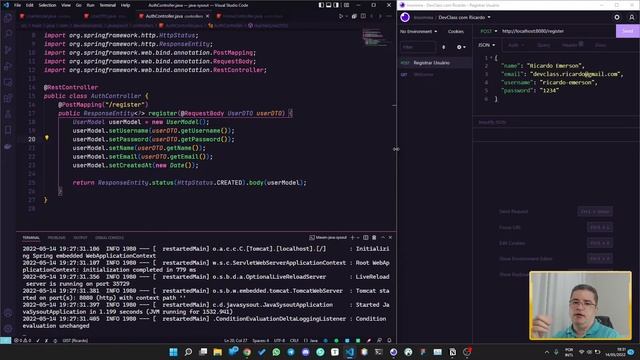Open the Selection menu
This screenshot has height=360, width=640.
tap(47, 5)
